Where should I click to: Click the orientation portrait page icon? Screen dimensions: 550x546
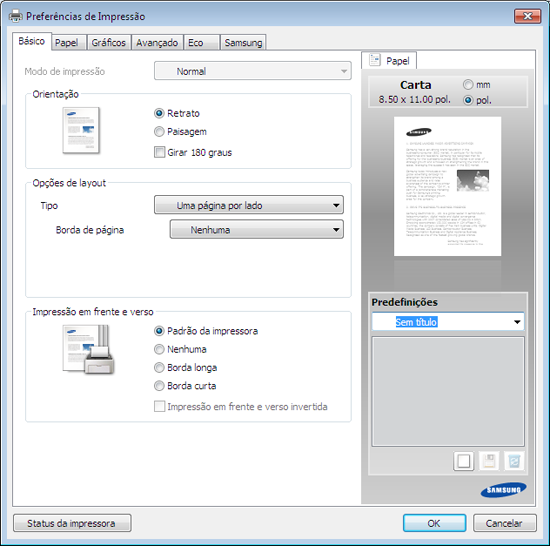pyautogui.click(x=81, y=130)
